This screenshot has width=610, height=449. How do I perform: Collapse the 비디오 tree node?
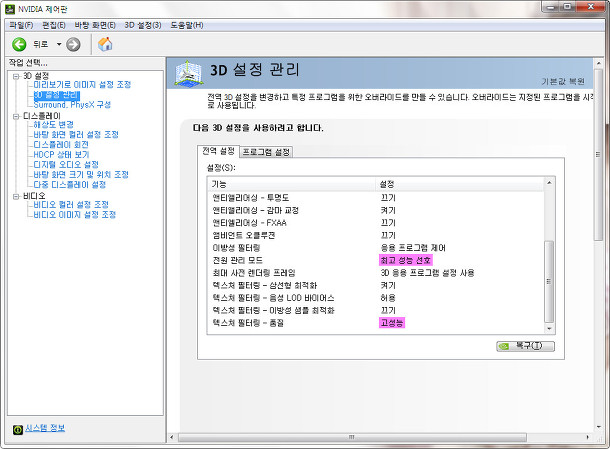pos(16,196)
